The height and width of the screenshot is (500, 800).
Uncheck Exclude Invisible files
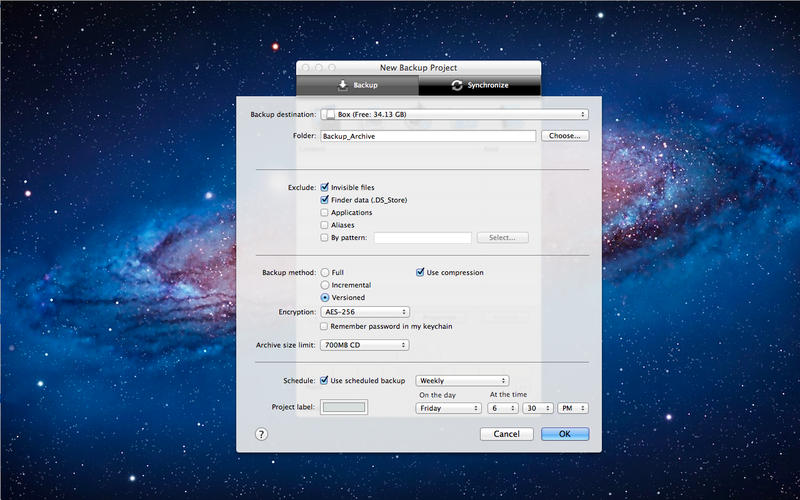point(324,187)
